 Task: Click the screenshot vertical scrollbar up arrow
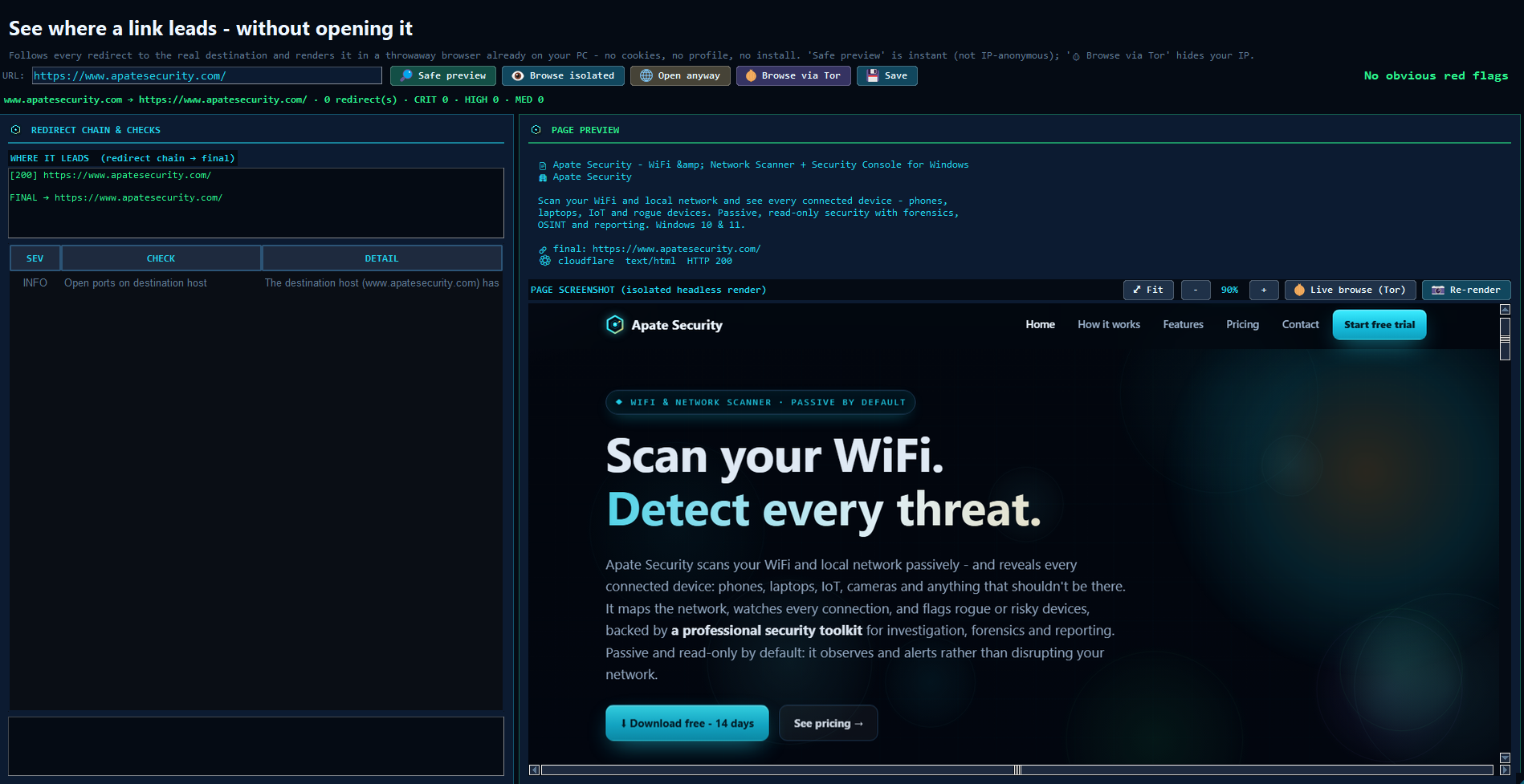pos(1506,310)
